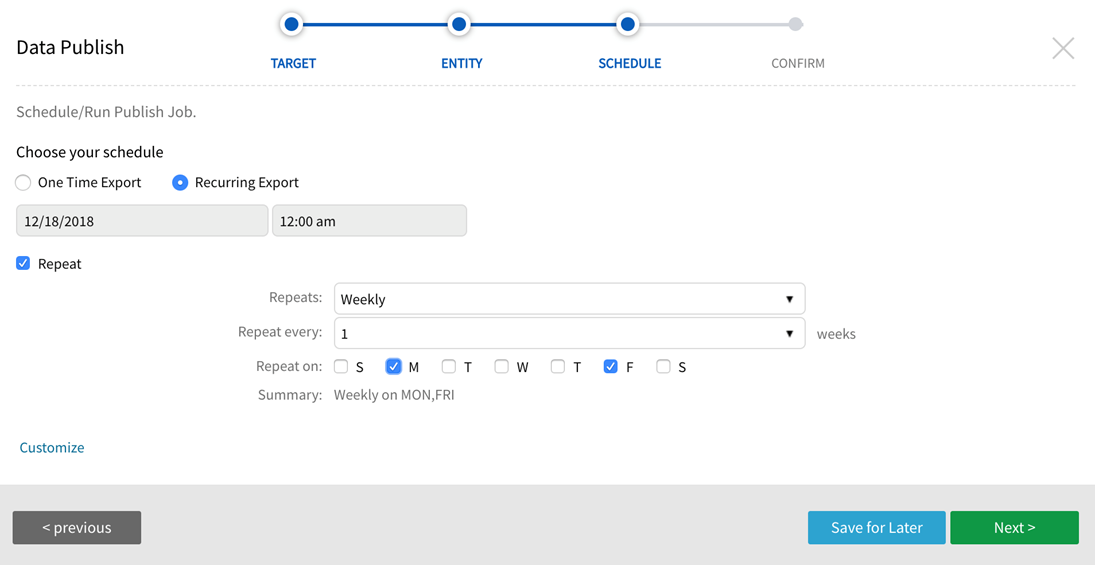Proceed with the Next button
The image size is (1095, 565).
pos(1014,528)
